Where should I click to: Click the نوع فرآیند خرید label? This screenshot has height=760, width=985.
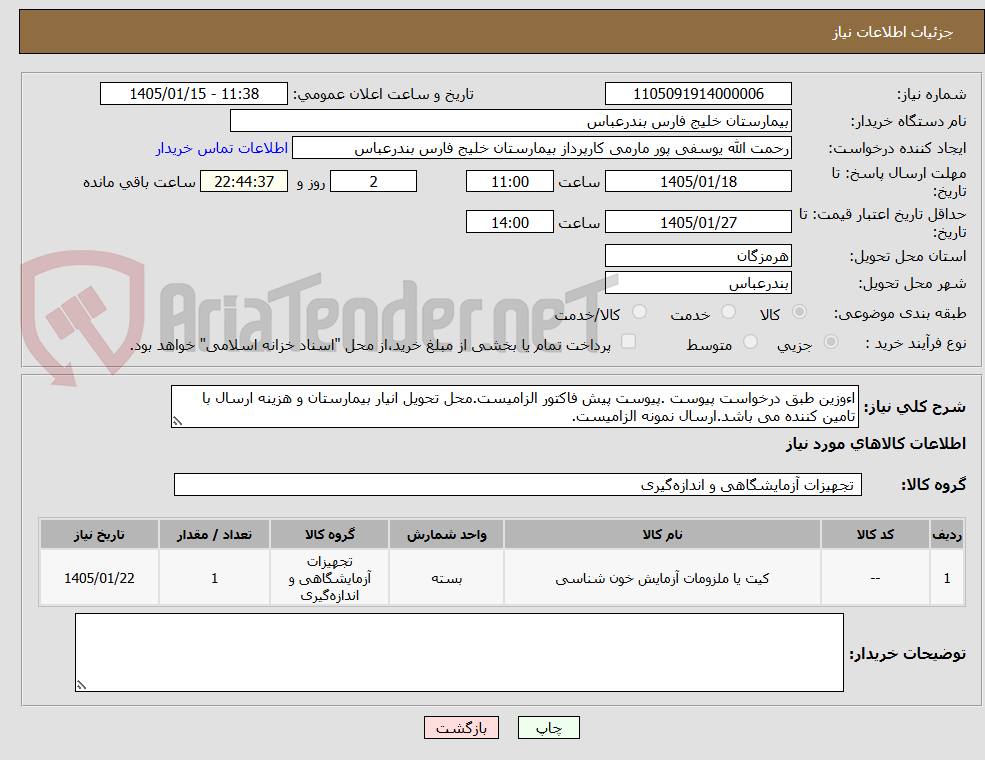pos(916,343)
